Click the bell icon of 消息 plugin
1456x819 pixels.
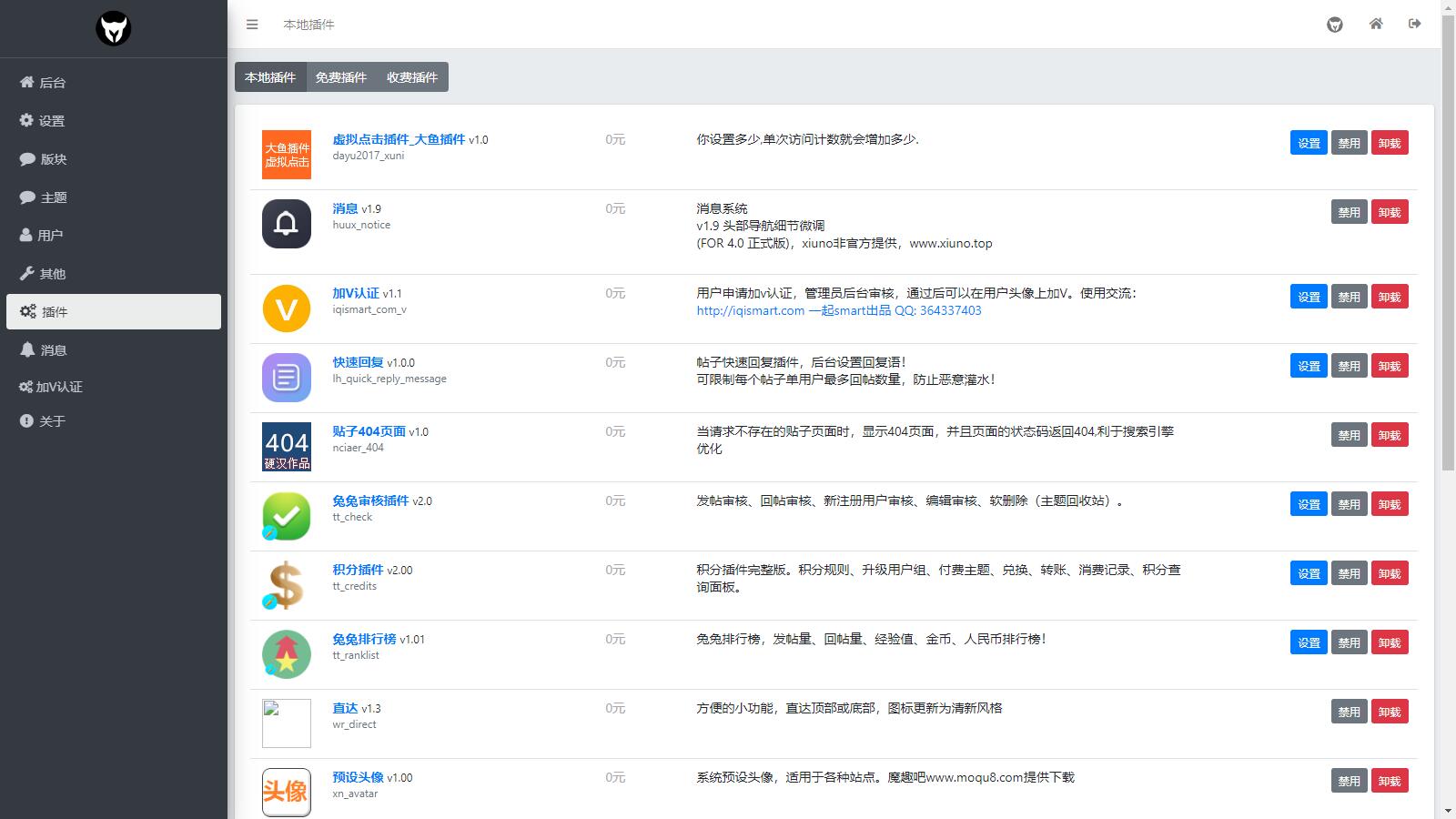287,224
